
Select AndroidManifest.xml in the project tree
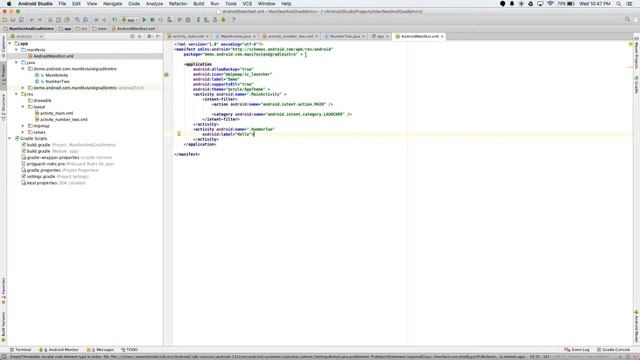click(x=53, y=56)
